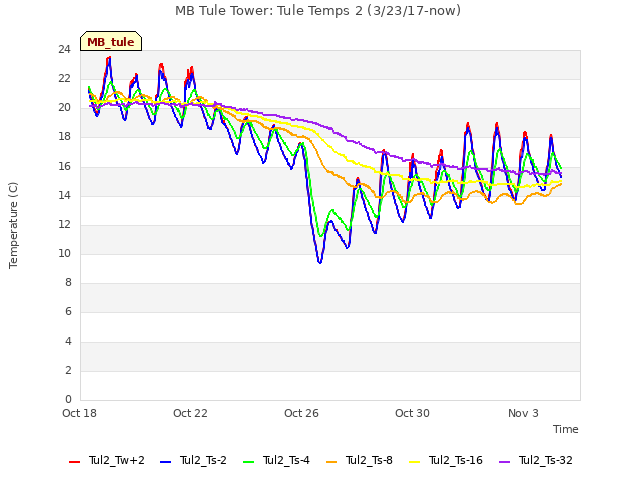Image resolution: width=640 pixels, height=480 pixels.
Task: Click the Tul2_Ts-2 legend label
Action: pos(203,460)
